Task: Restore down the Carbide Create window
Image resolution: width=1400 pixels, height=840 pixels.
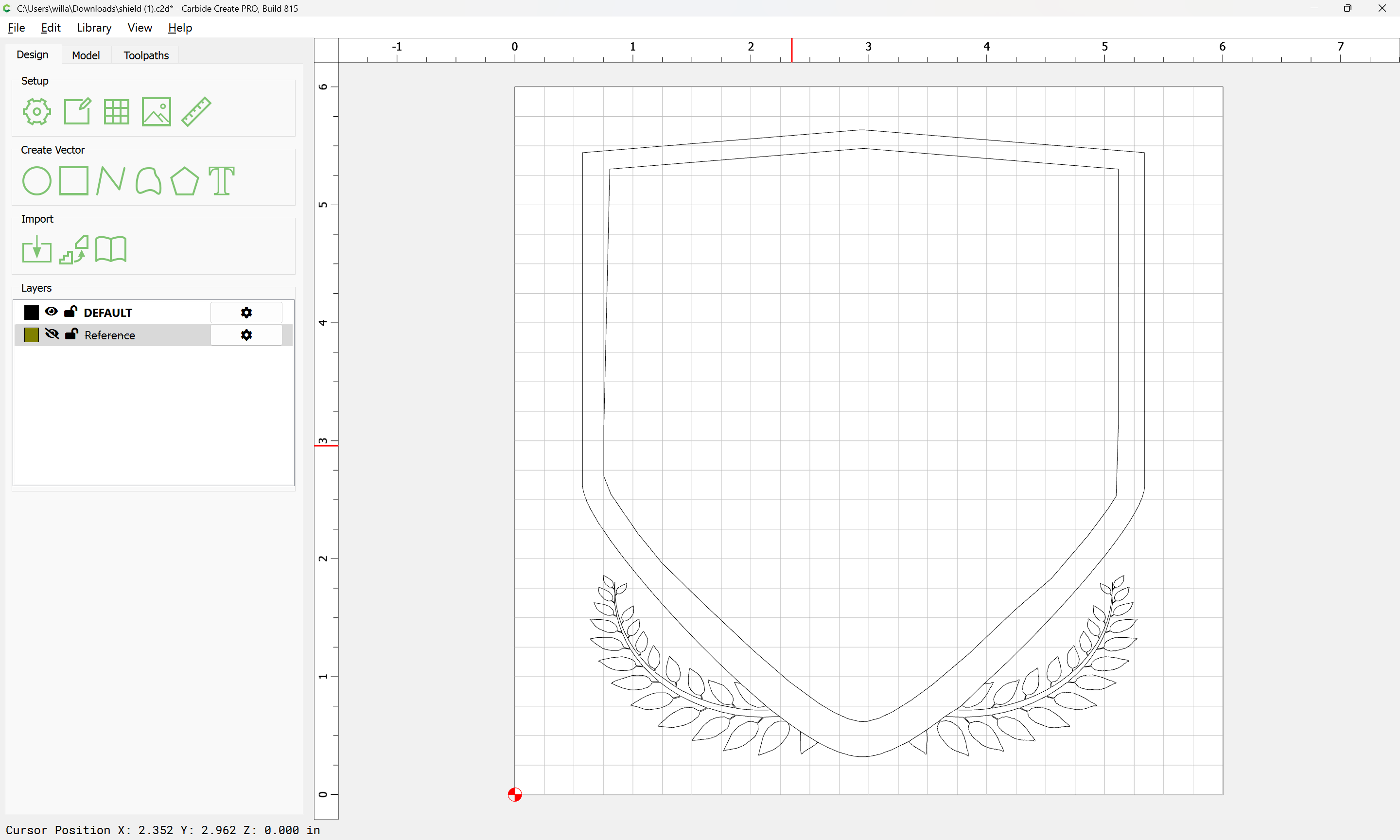Action: 1347,8
